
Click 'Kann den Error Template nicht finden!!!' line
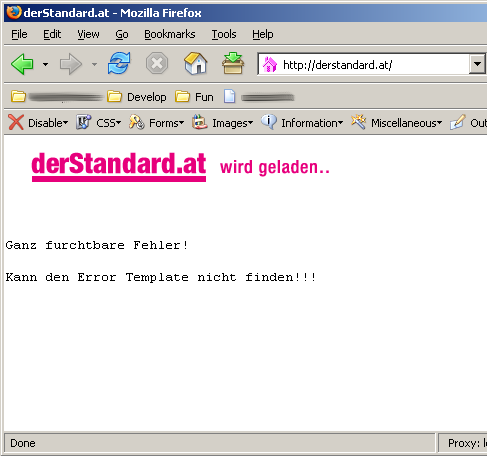pos(161,277)
